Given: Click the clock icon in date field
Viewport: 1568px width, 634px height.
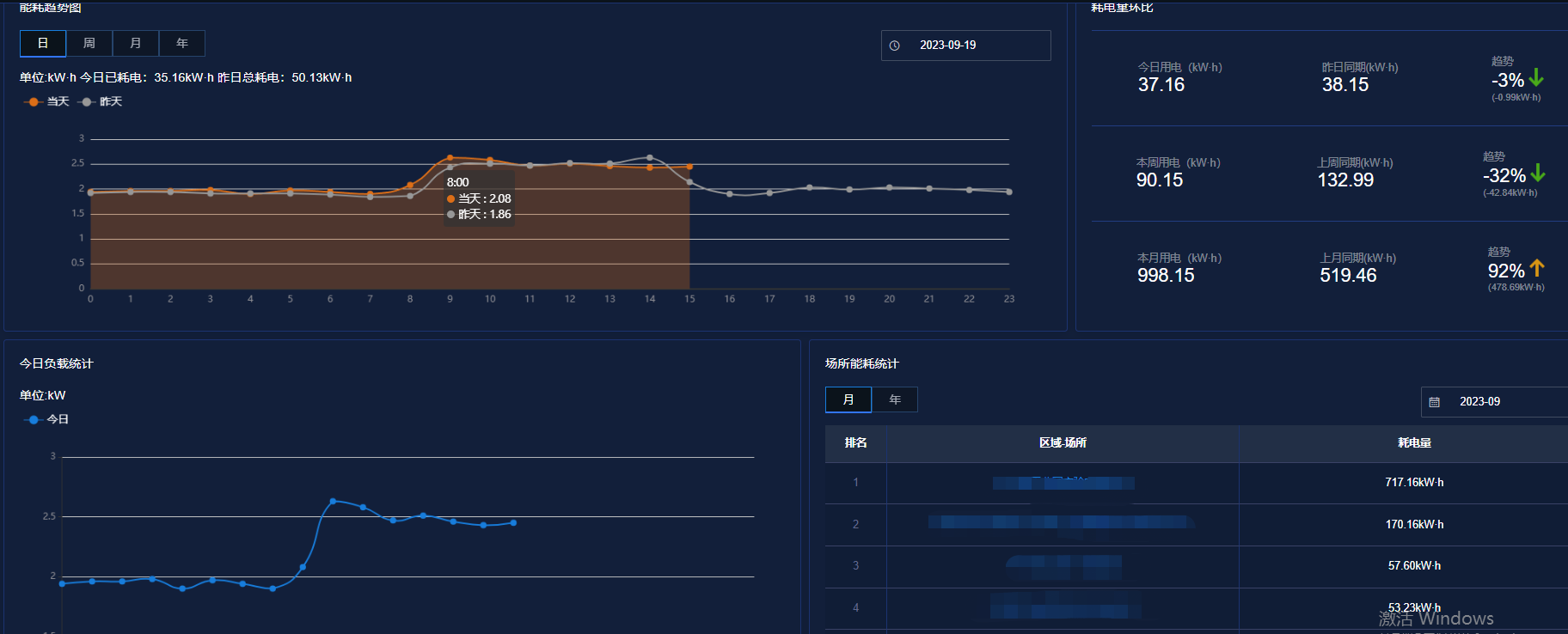Looking at the screenshot, I should [894, 46].
